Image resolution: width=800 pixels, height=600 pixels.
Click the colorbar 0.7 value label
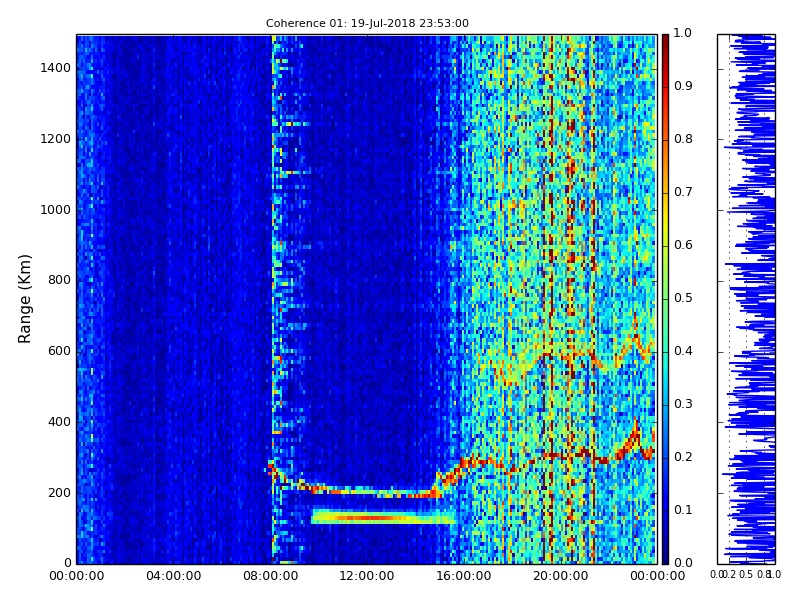(x=683, y=192)
